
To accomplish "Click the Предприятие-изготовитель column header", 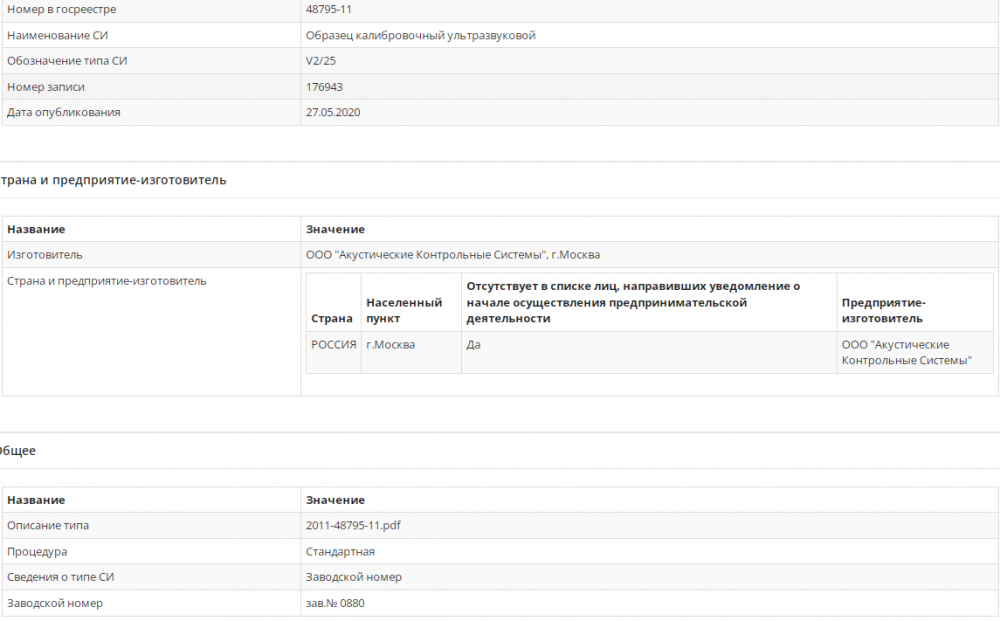I will pyautogui.click(x=884, y=310).
